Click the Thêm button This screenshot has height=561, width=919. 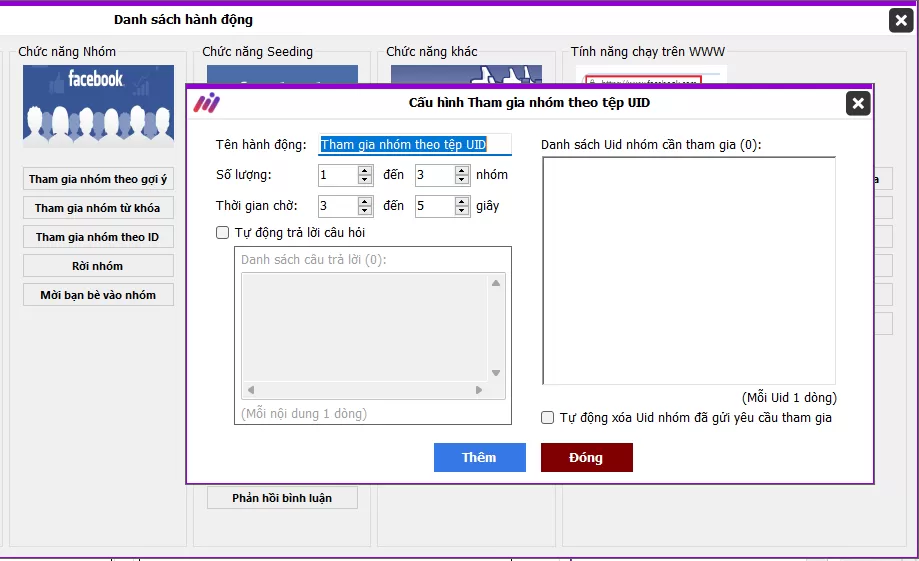tap(479, 457)
